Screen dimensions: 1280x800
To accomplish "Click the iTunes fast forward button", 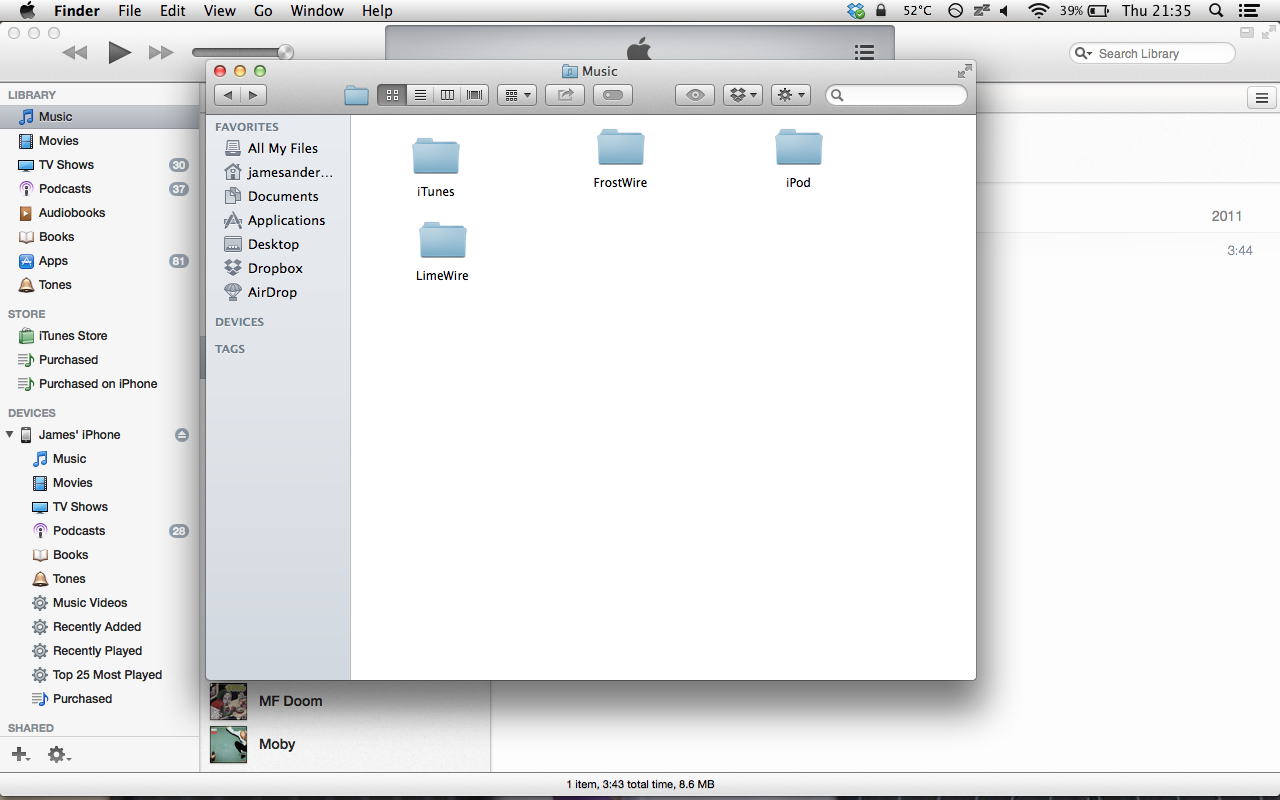I will 161,52.
